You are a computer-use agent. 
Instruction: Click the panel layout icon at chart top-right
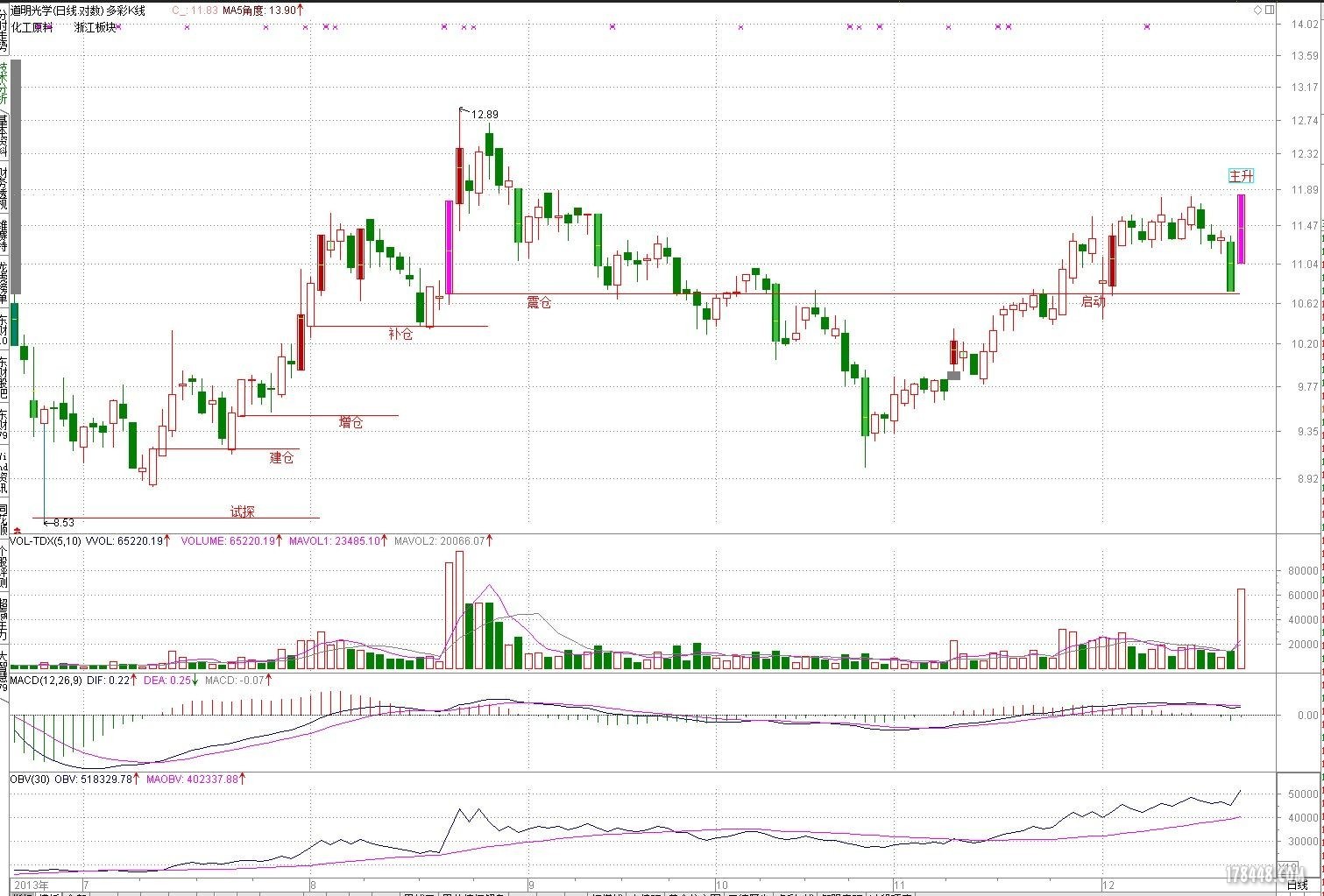click(1269, 10)
